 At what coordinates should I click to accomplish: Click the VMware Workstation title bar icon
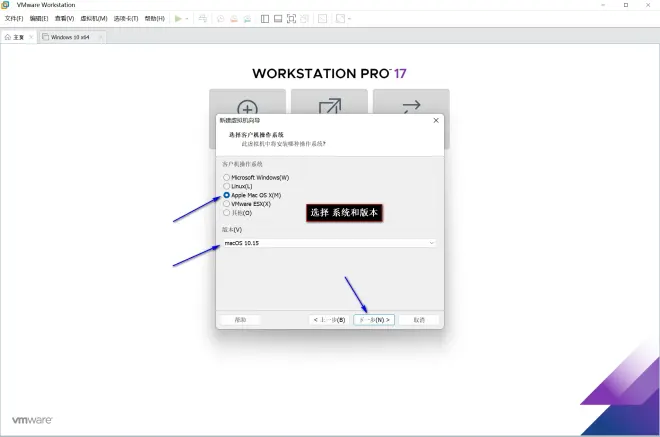coord(5,5)
